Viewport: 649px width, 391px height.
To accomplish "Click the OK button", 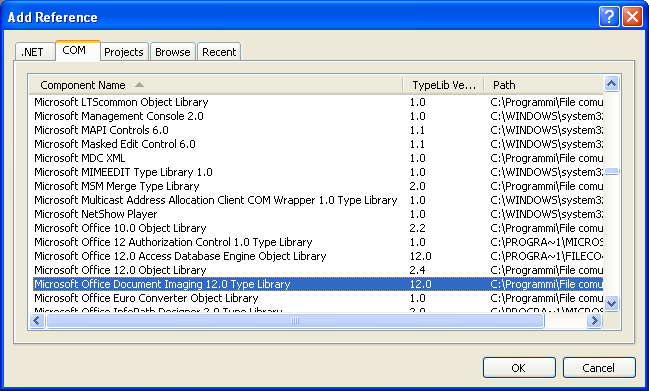I will (x=519, y=367).
